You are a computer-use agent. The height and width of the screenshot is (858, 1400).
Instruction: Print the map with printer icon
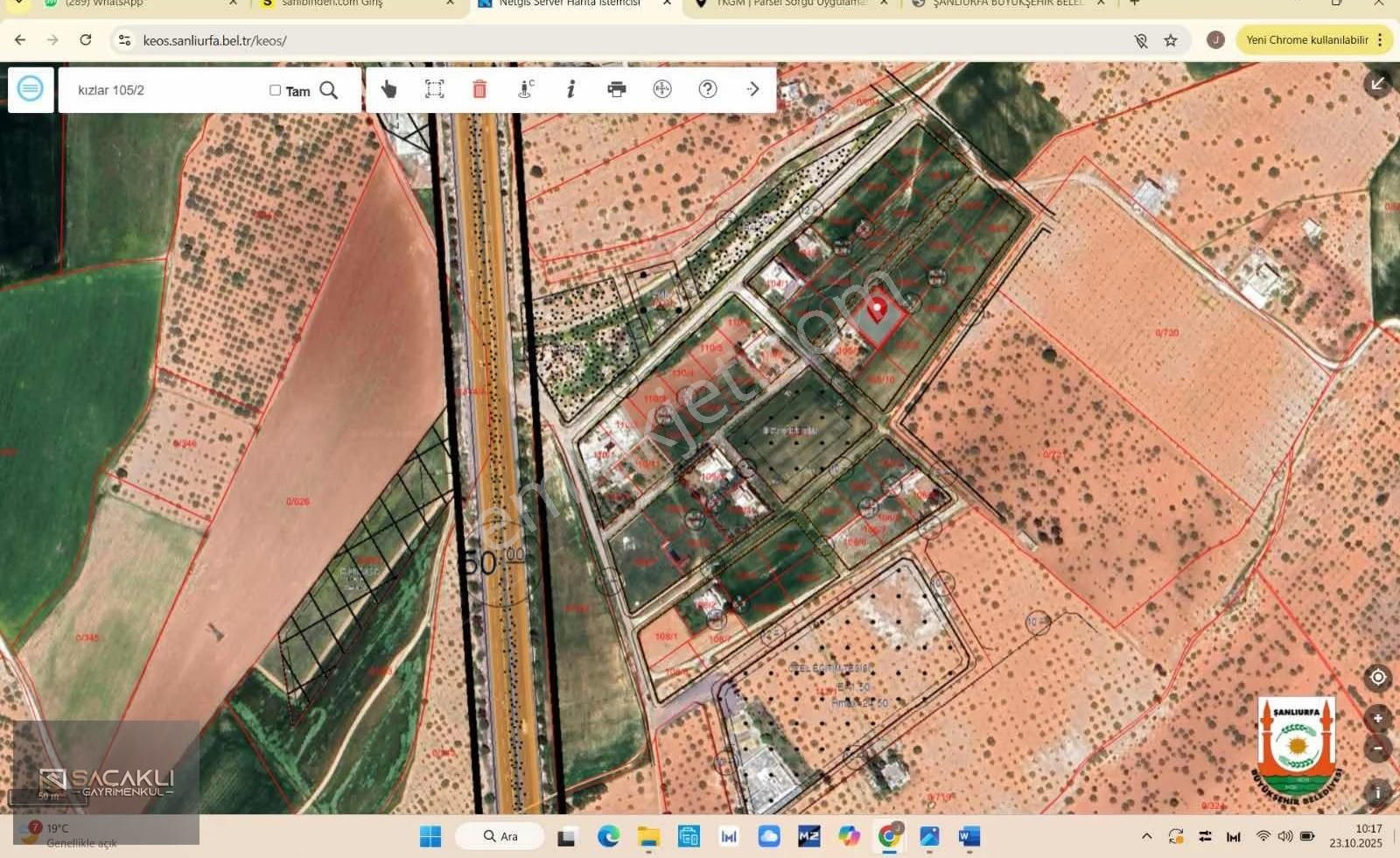point(617,89)
